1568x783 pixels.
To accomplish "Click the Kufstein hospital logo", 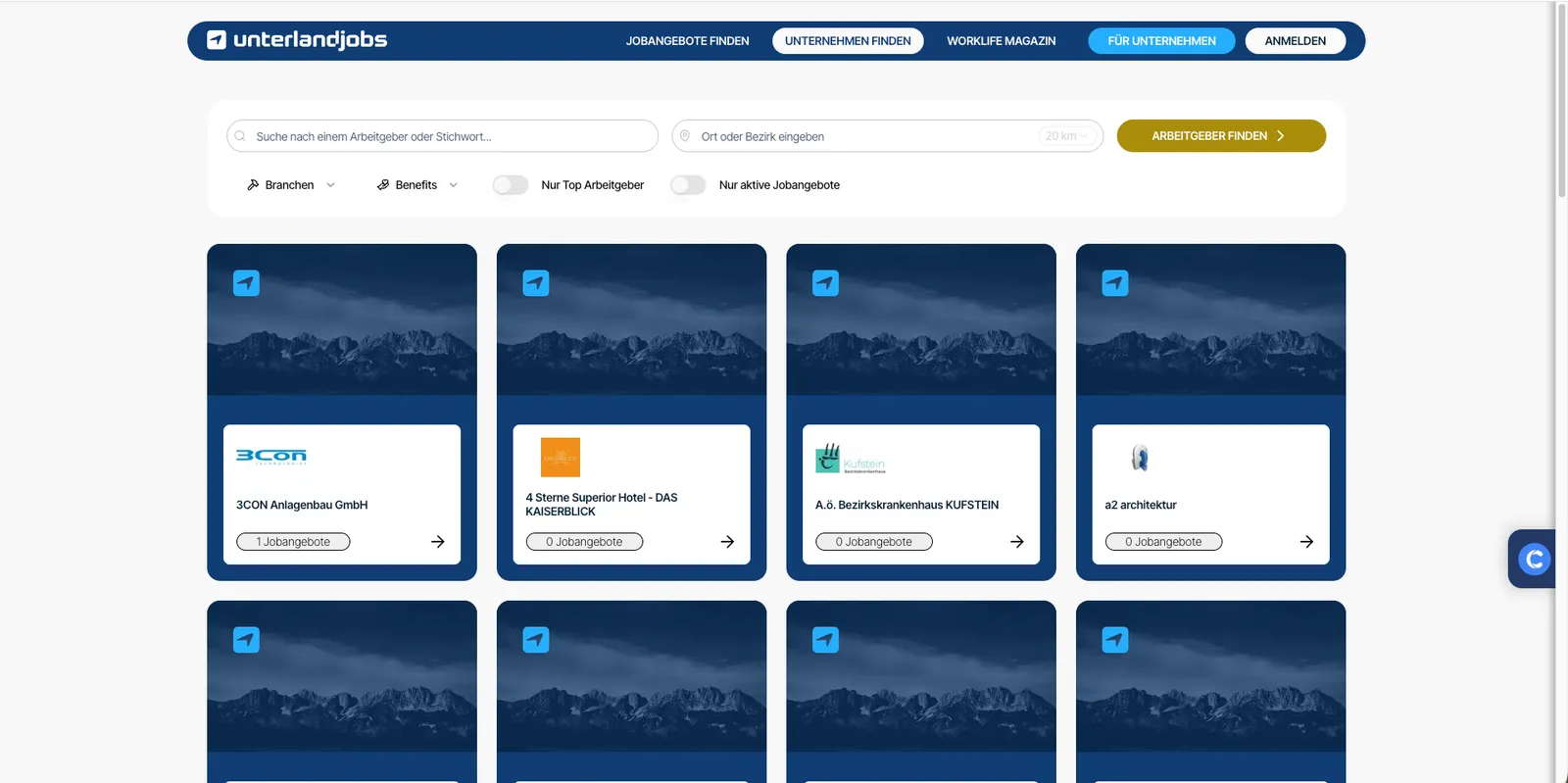I will (x=851, y=458).
